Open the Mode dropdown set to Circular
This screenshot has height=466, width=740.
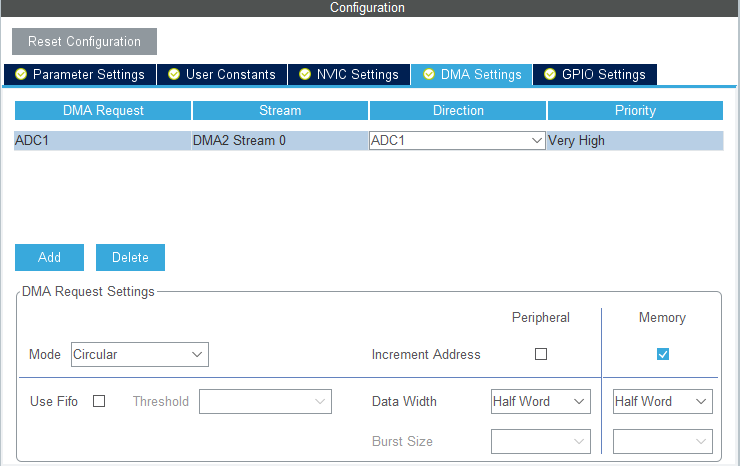140,355
